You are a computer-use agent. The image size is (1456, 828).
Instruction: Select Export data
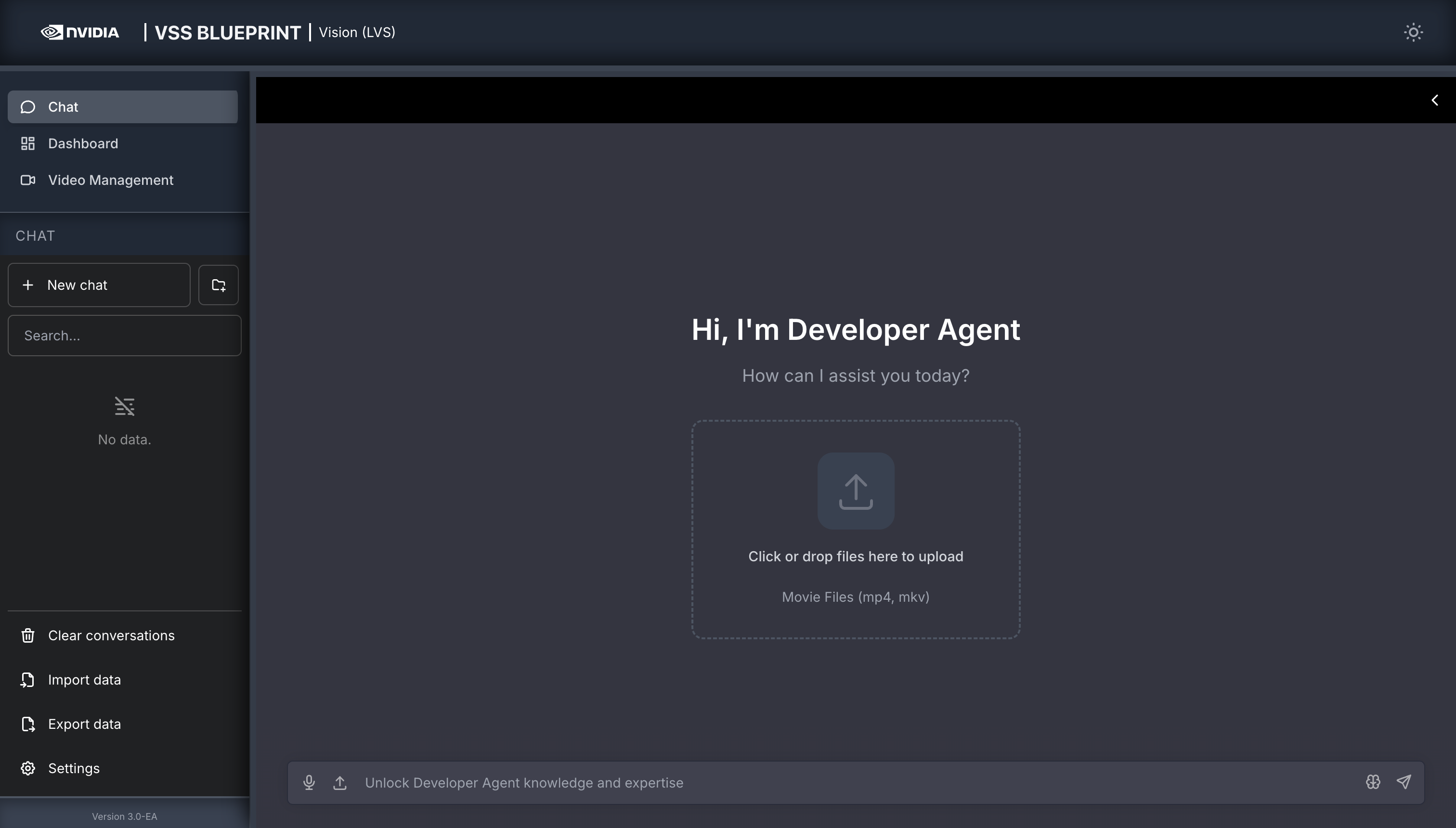tap(84, 724)
